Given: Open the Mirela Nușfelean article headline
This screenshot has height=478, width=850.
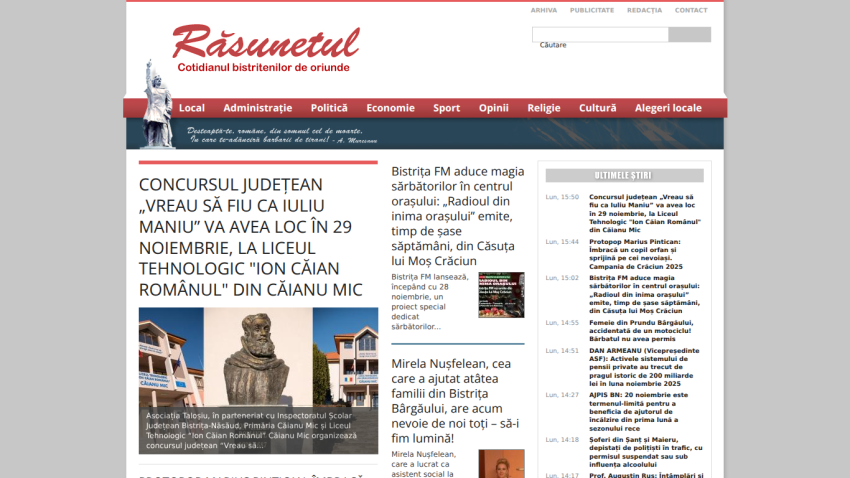Looking at the screenshot, I should point(455,401).
